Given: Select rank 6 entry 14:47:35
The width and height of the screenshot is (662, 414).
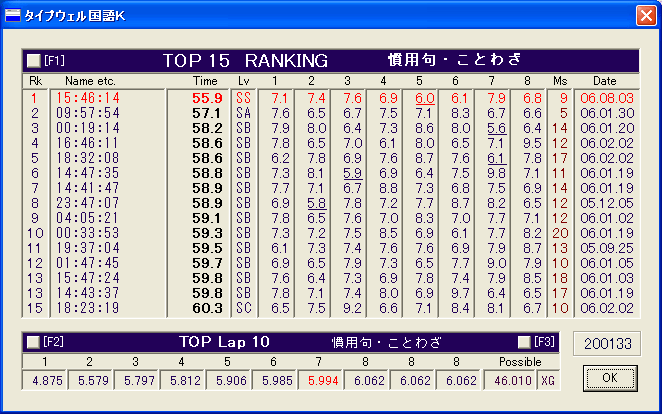Looking at the screenshot, I should pos(88,173).
